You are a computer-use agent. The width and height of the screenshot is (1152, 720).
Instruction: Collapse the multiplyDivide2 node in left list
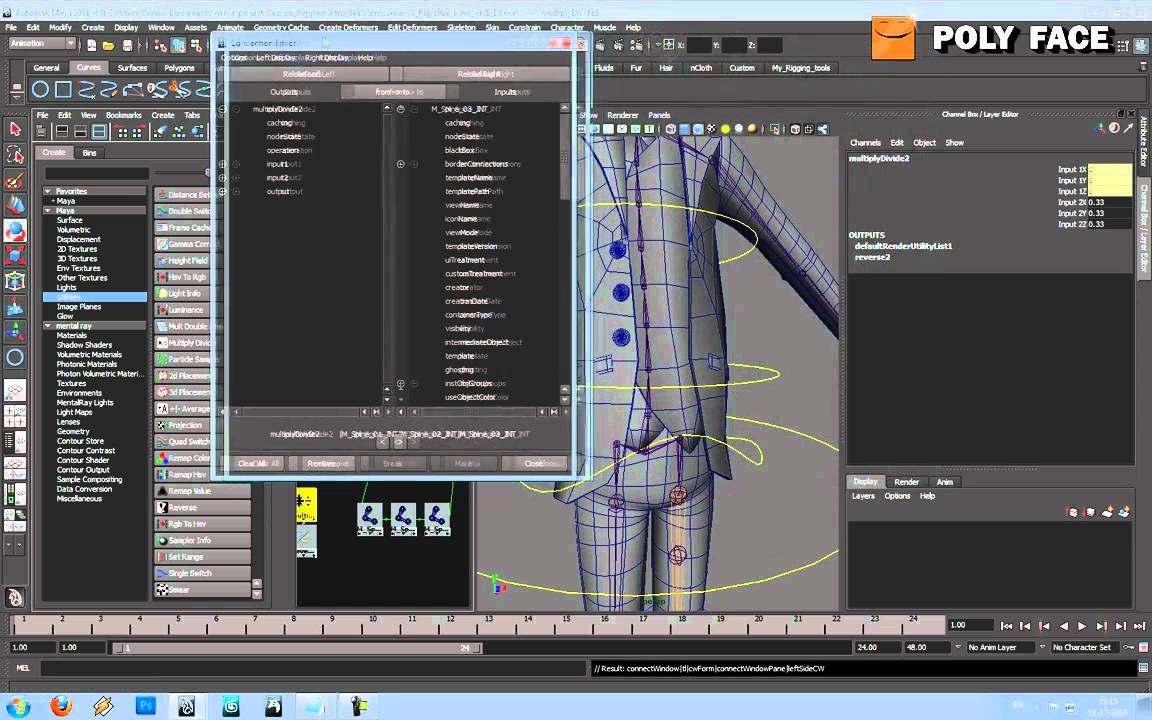pyautogui.click(x=223, y=109)
